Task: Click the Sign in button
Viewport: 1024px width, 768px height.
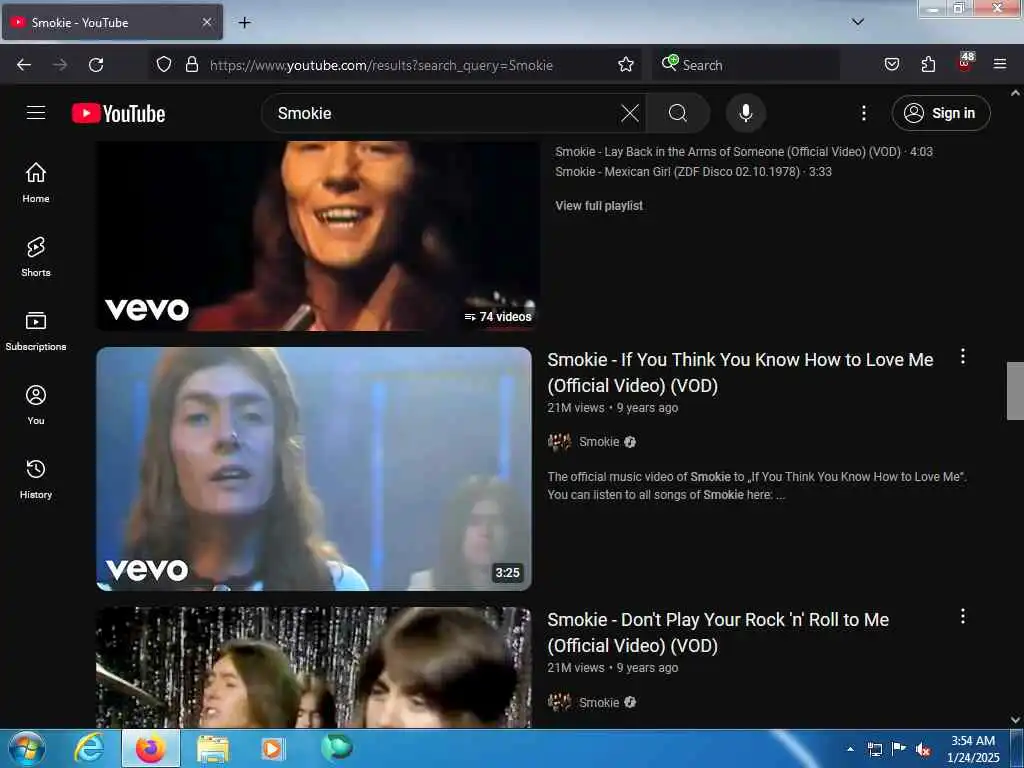Action: click(x=940, y=113)
